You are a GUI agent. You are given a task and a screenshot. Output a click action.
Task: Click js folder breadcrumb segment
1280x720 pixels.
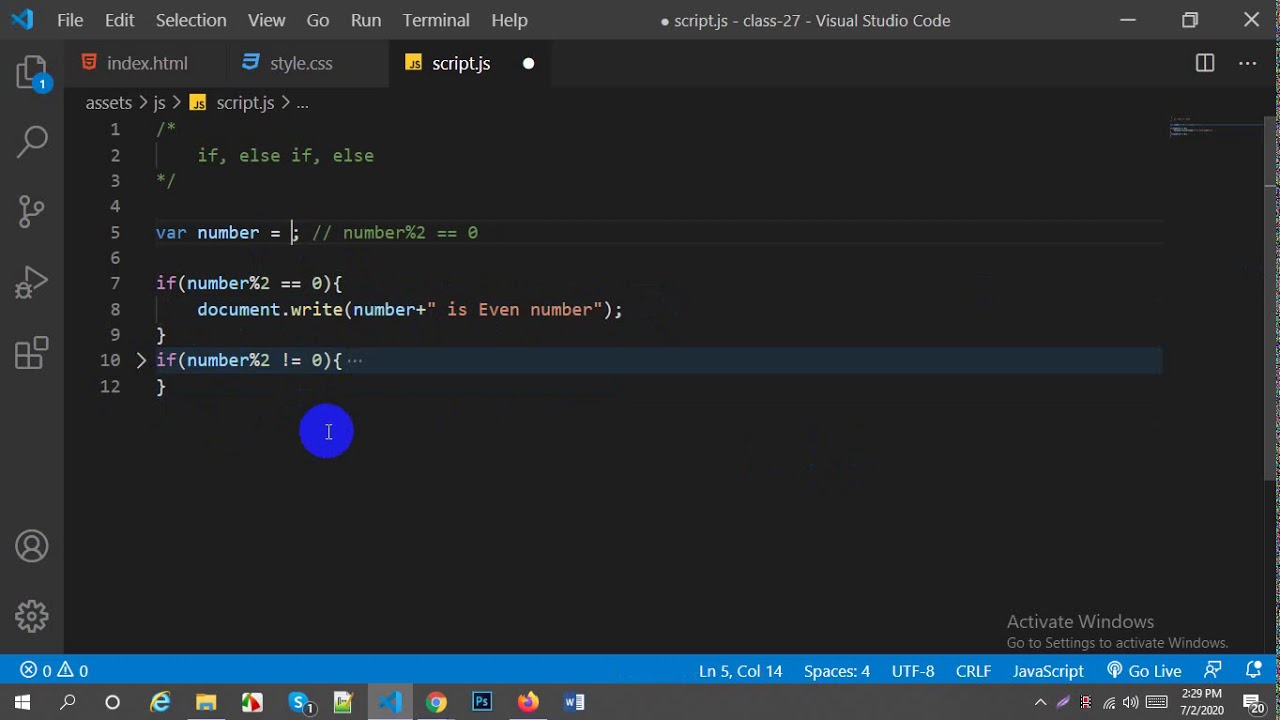pos(159,102)
